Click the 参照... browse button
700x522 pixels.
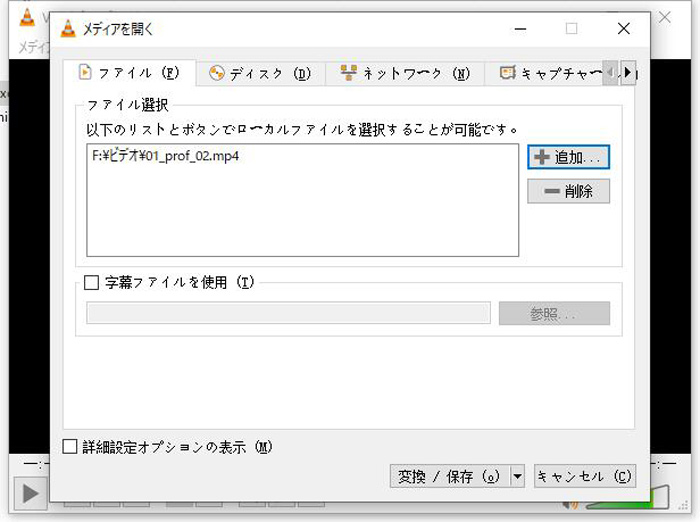click(554, 313)
